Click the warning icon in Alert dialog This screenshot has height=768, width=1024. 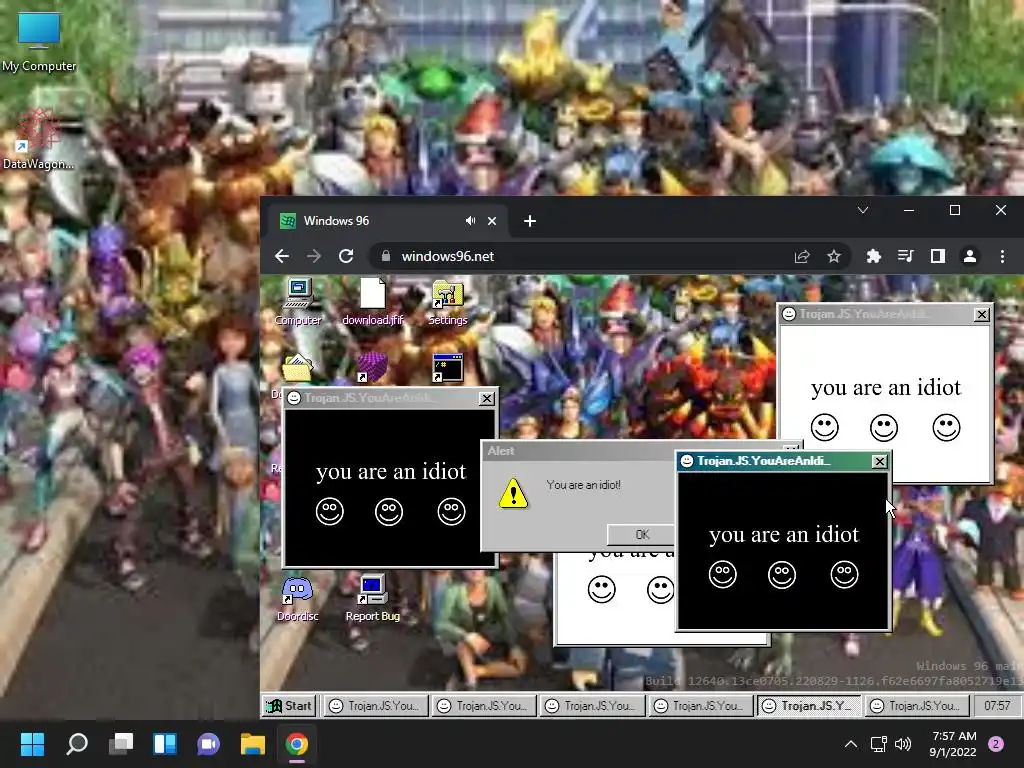tap(513, 494)
